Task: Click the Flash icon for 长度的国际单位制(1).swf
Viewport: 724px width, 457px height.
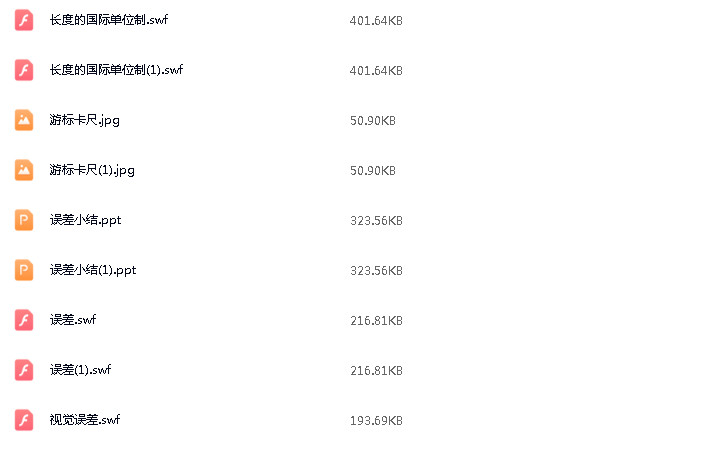Action: 24,70
